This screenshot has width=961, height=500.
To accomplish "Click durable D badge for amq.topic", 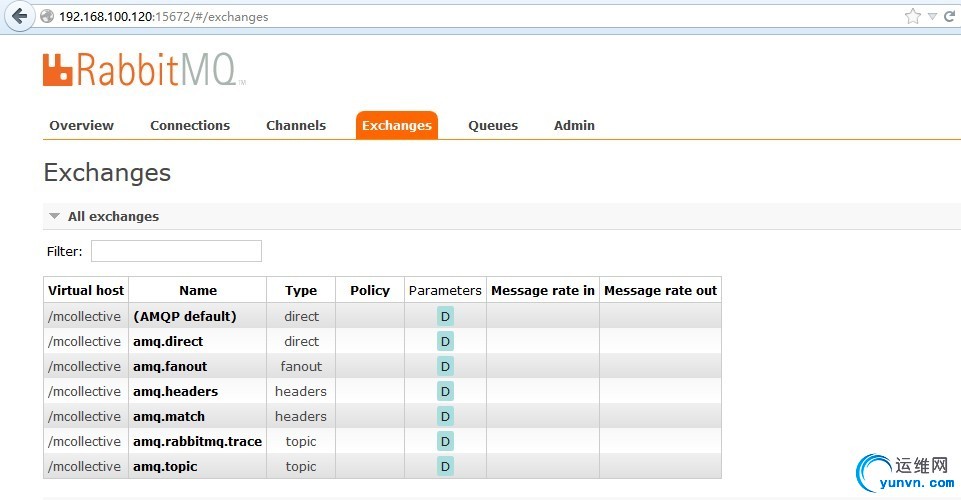I will coord(446,467).
